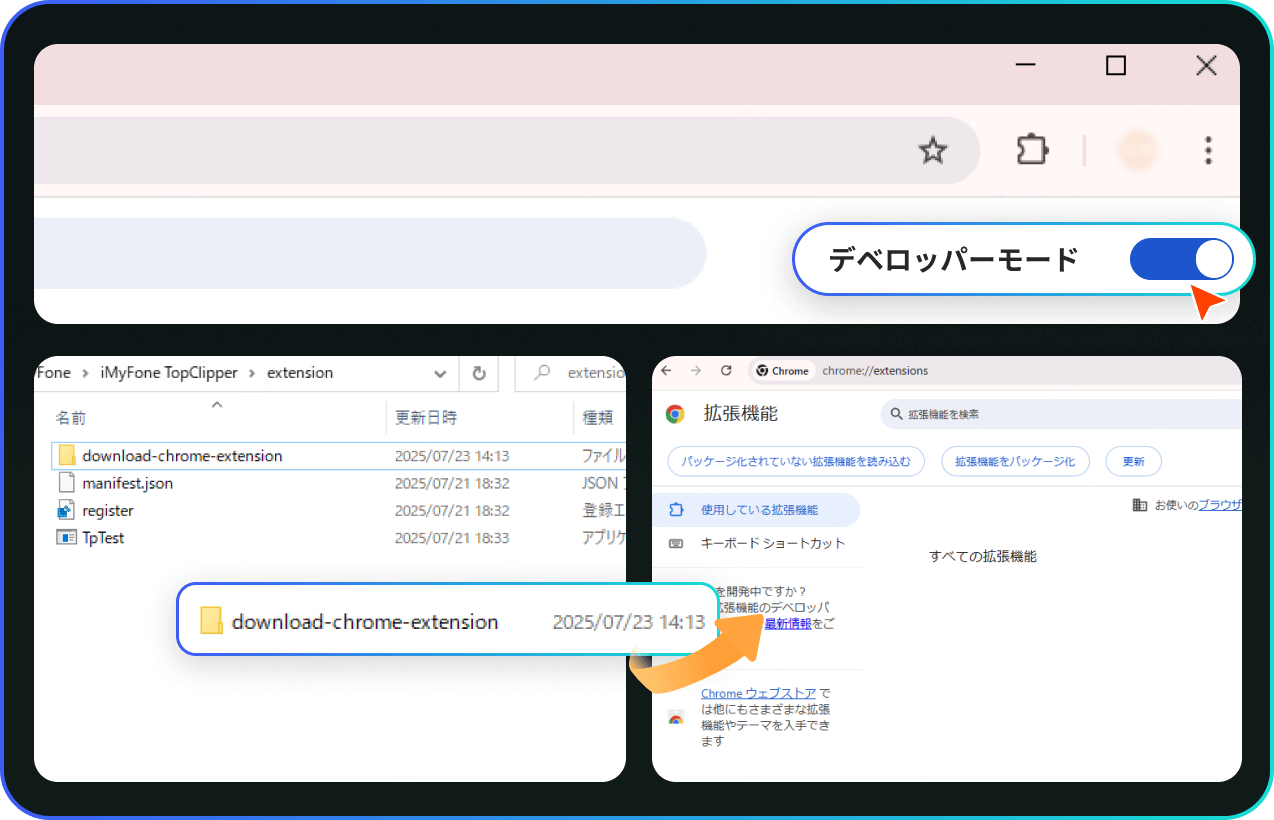
Task: Sort by 名前 column header
Action: pos(70,417)
